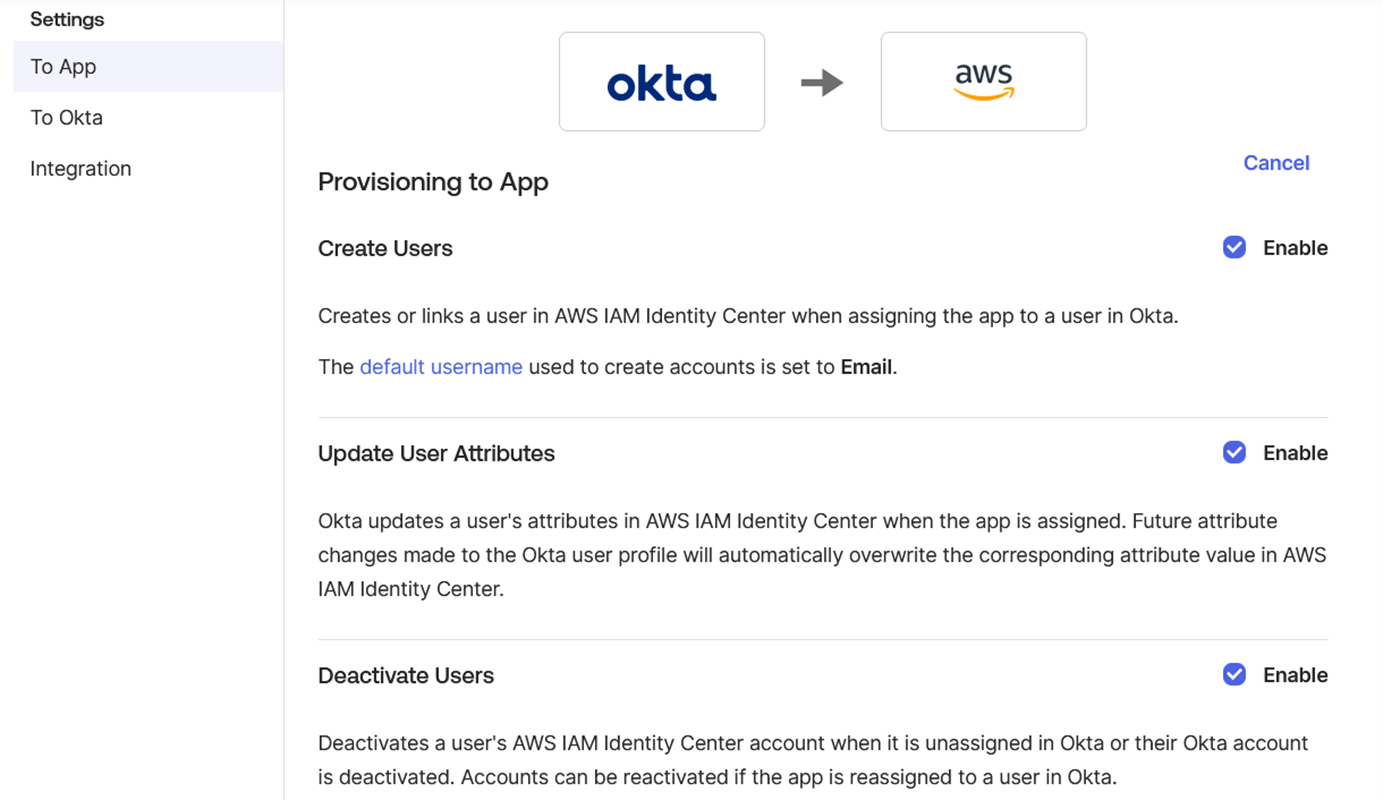
Task: Click the AWS logo tile
Action: [x=983, y=82]
